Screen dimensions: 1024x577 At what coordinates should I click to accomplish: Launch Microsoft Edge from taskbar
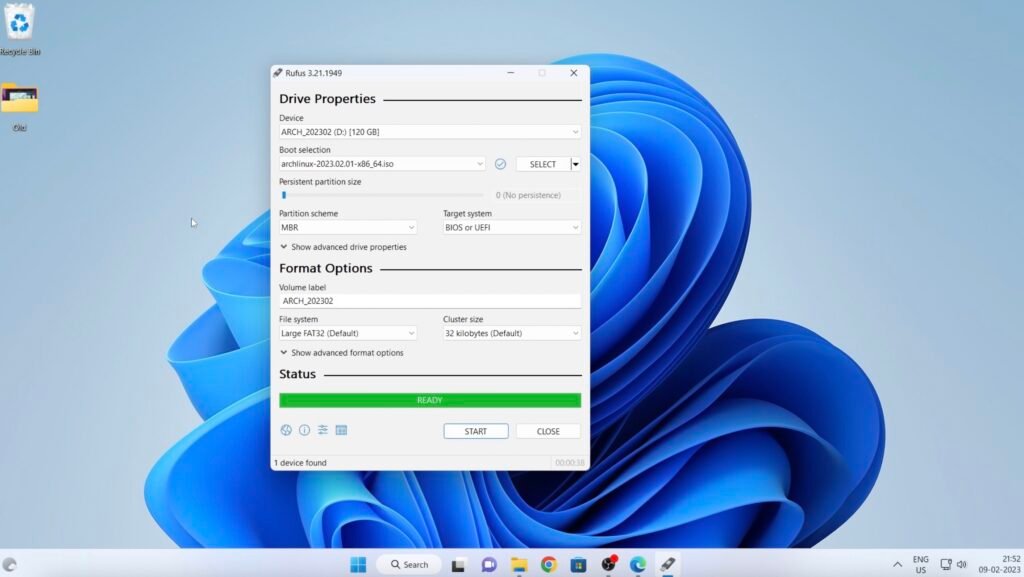pos(638,565)
